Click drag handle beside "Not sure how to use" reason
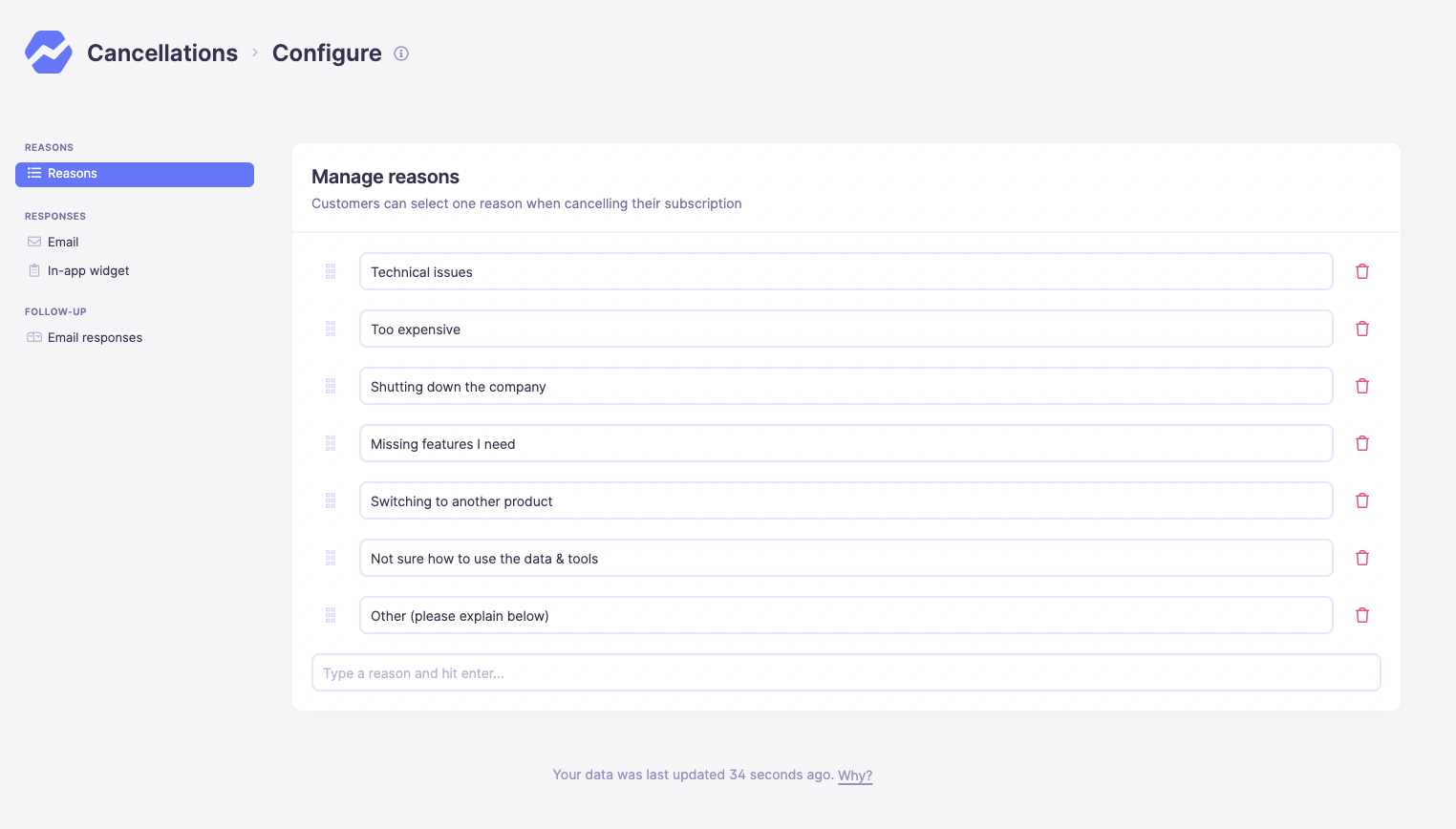 331,558
